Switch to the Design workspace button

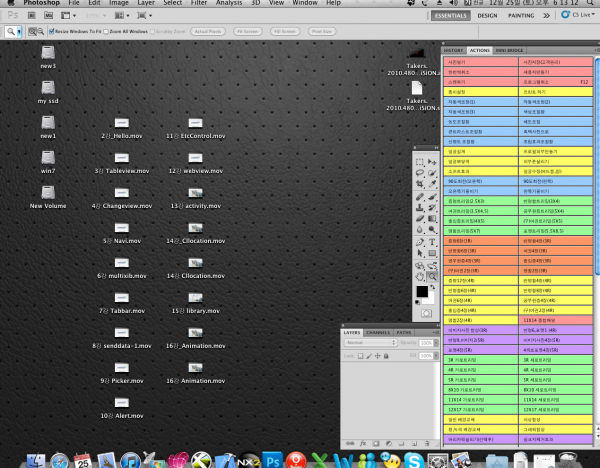[487, 16]
